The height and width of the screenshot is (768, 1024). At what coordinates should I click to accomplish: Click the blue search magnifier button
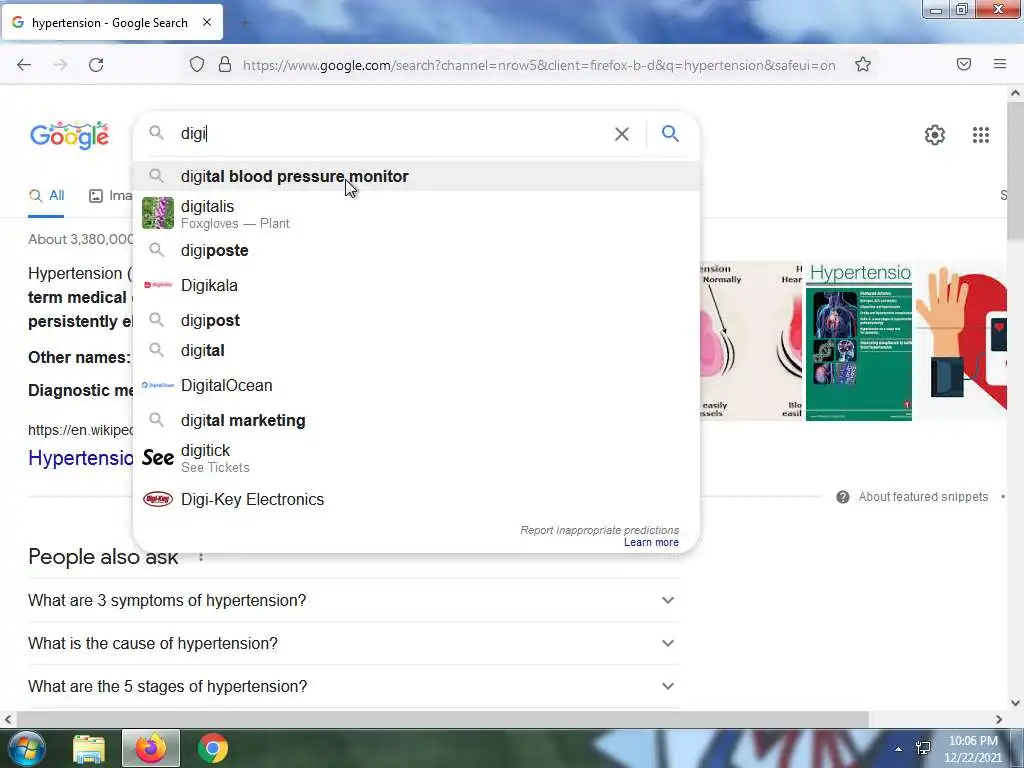click(670, 133)
